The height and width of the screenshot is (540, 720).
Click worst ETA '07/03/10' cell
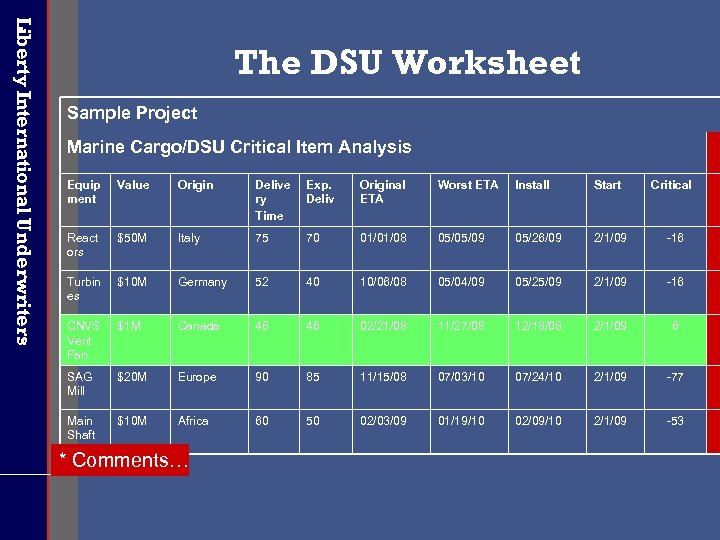pyautogui.click(x=469, y=388)
